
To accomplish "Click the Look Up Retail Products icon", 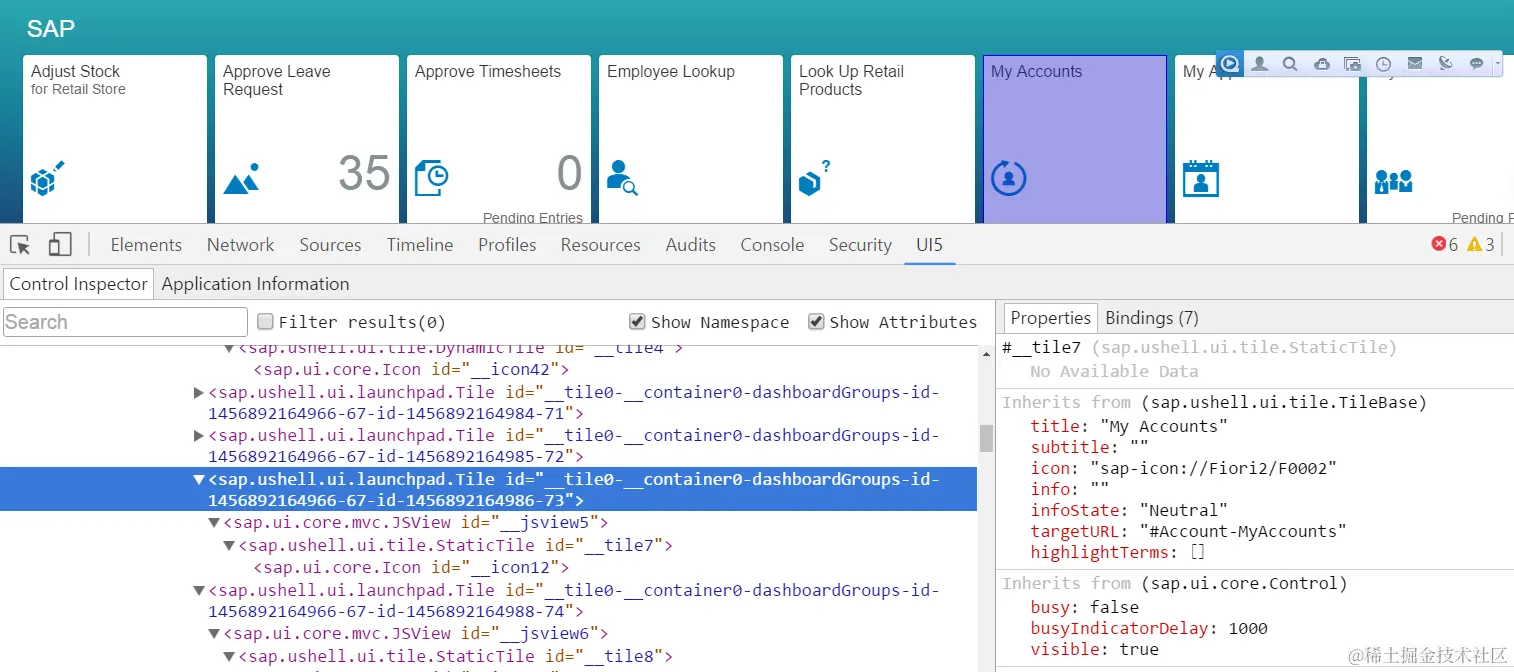I will tap(814, 178).
